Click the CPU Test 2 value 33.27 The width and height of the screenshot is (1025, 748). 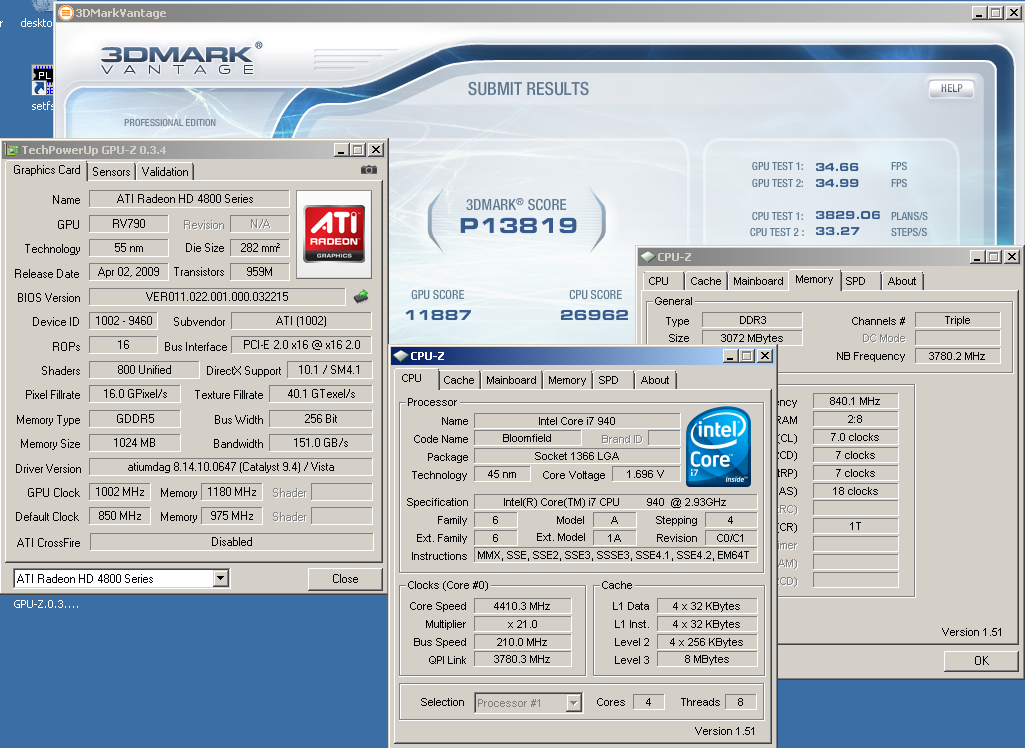click(837, 231)
